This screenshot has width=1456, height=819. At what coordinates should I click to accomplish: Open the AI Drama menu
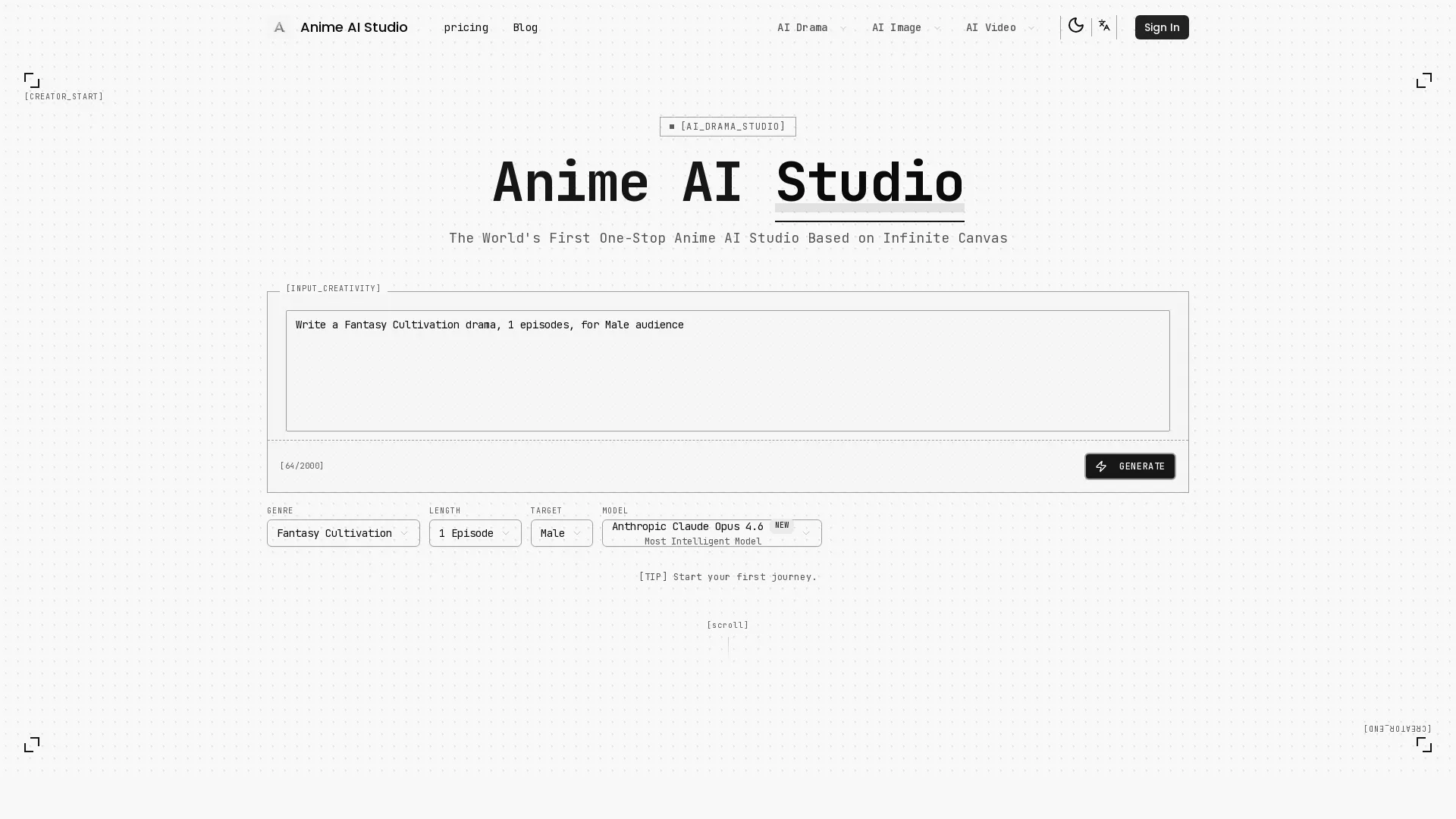809,27
